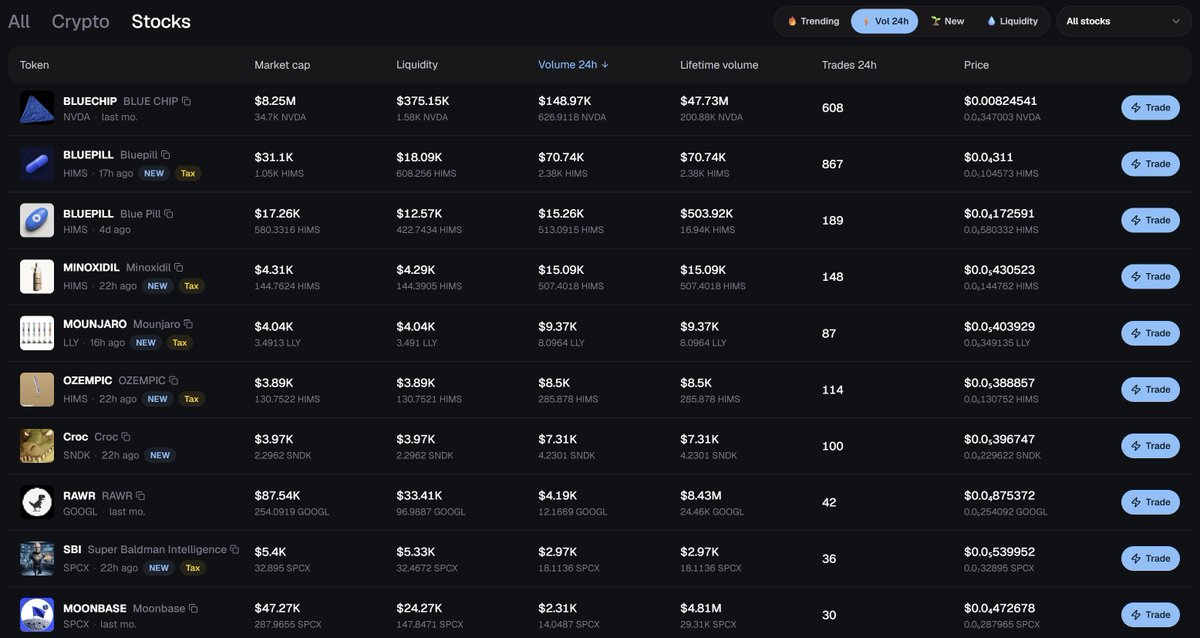The image size is (1200, 638).
Task: Toggle the Vol 24h filter
Action: tap(884, 21)
